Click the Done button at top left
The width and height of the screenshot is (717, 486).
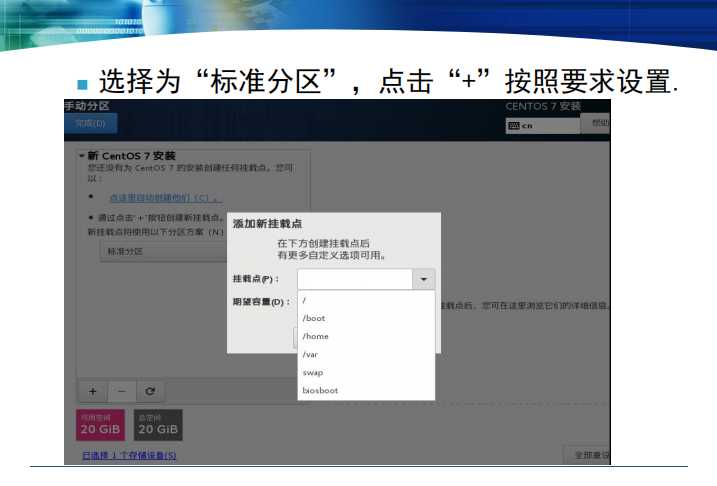91,123
